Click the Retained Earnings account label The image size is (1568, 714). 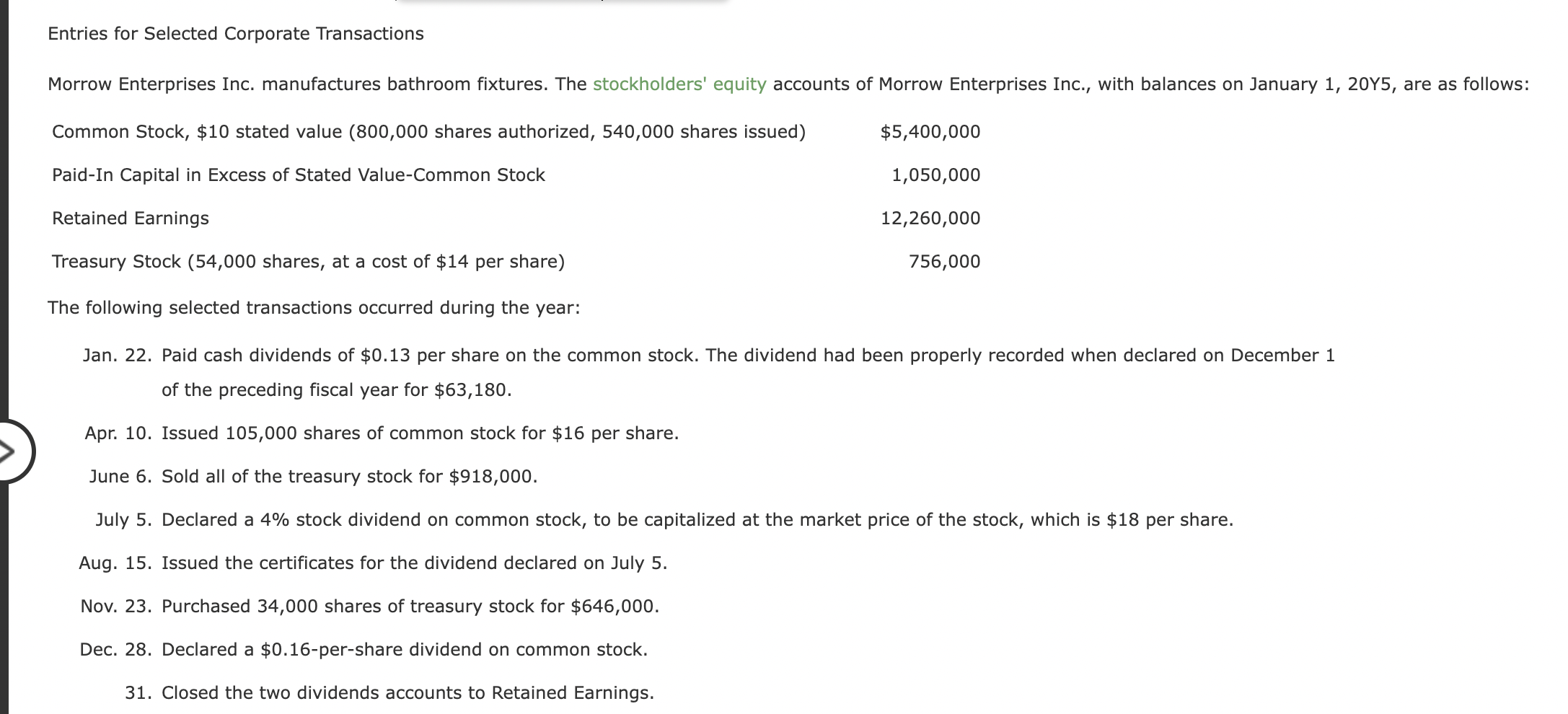[131, 219]
